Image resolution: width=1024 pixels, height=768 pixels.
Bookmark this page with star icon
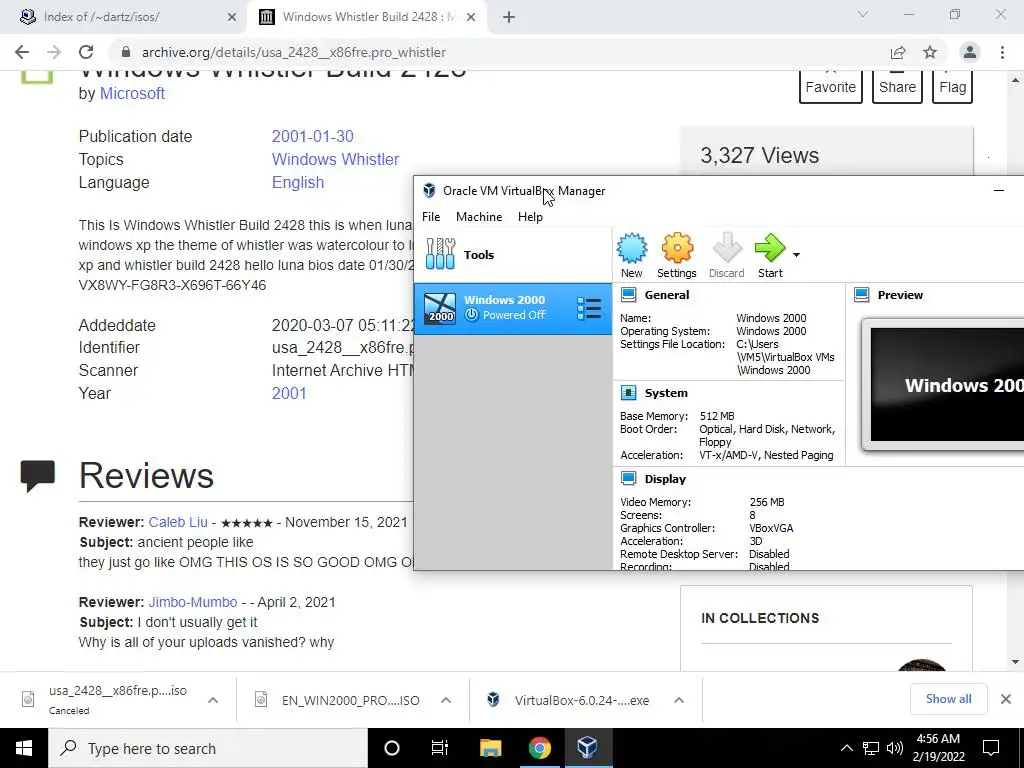tap(930, 52)
